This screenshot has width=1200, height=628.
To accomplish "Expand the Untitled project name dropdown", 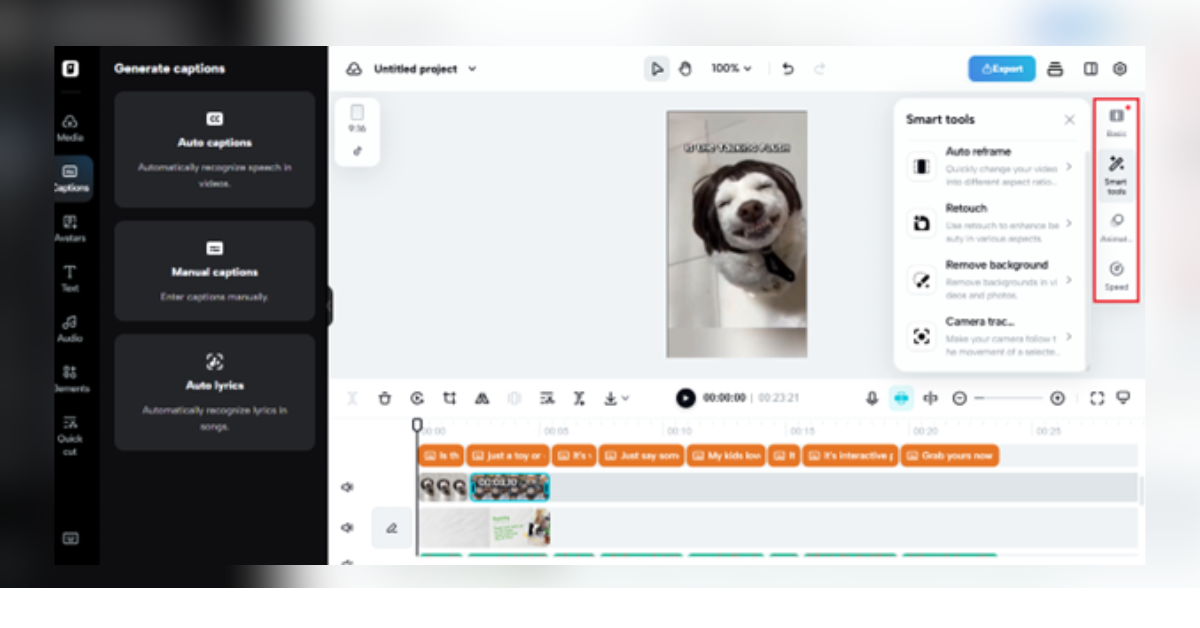I will [x=472, y=69].
